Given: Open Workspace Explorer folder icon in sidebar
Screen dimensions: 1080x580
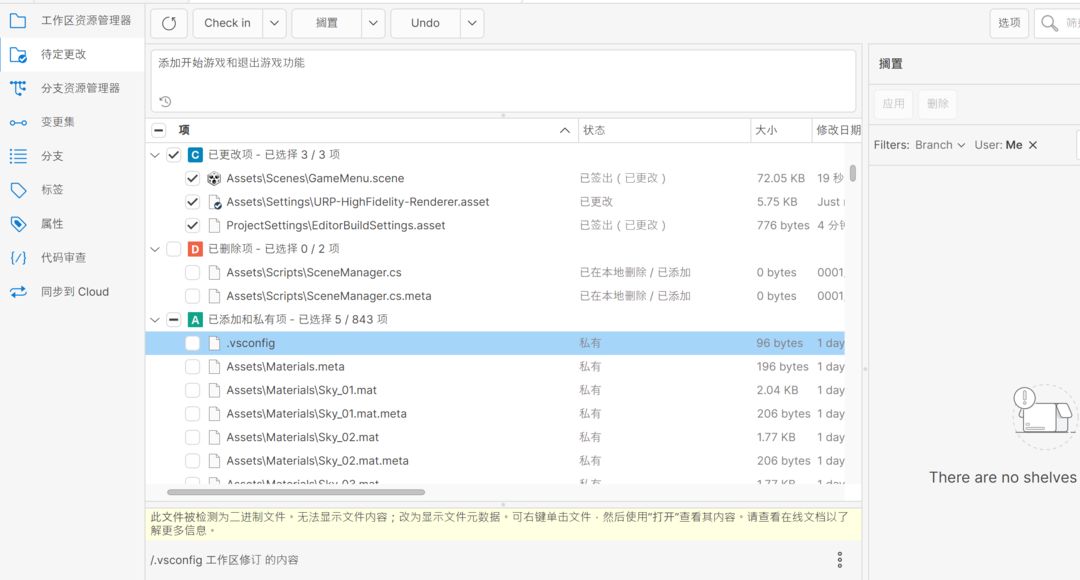Looking at the screenshot, I should tap(18, 20).
